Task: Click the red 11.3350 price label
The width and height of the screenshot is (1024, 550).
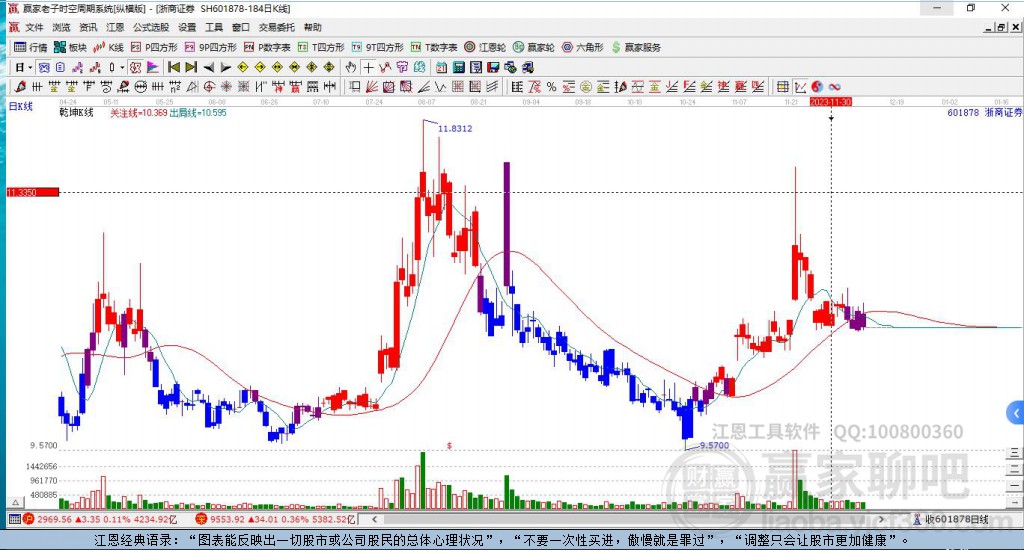Action: click(33, 192)
